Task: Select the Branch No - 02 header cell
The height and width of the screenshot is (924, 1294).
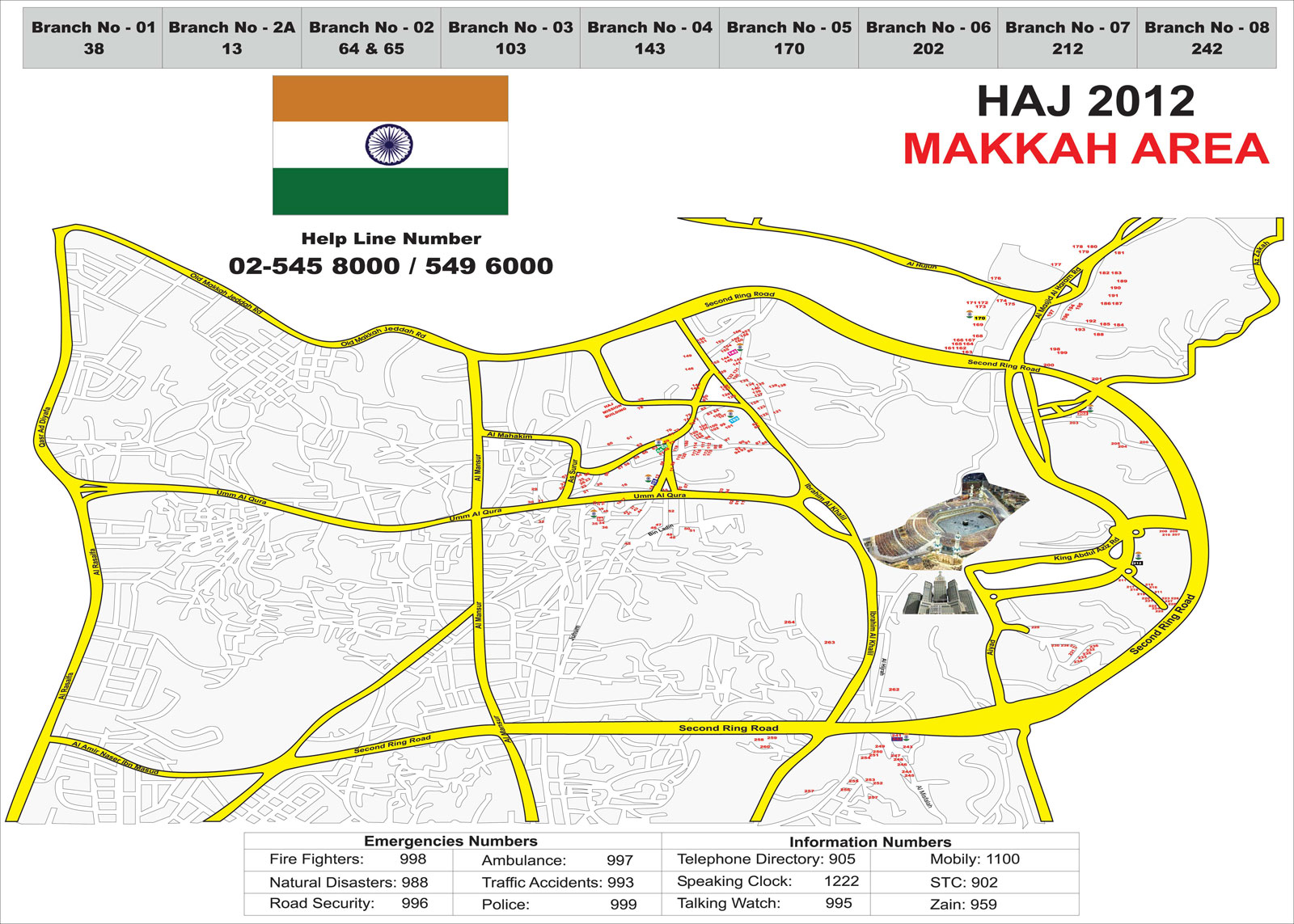Action: click(x=371, y=38)
